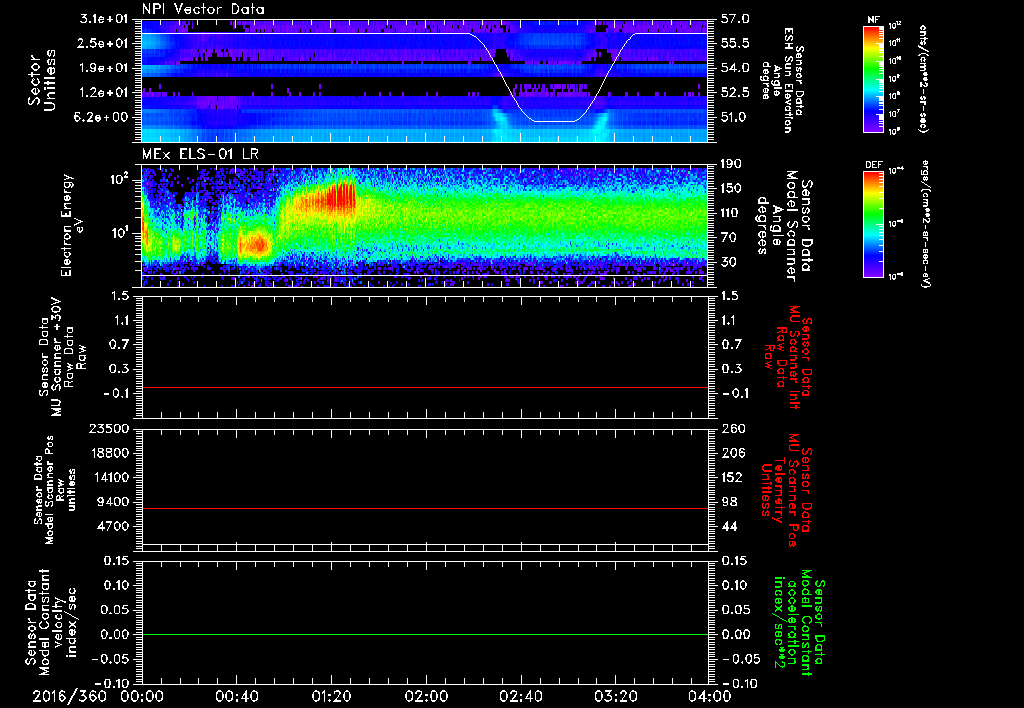Click the MU Scanner +30V Raw Data label
This screenshot has height=708, width=1024.
(x=63, y=357)
